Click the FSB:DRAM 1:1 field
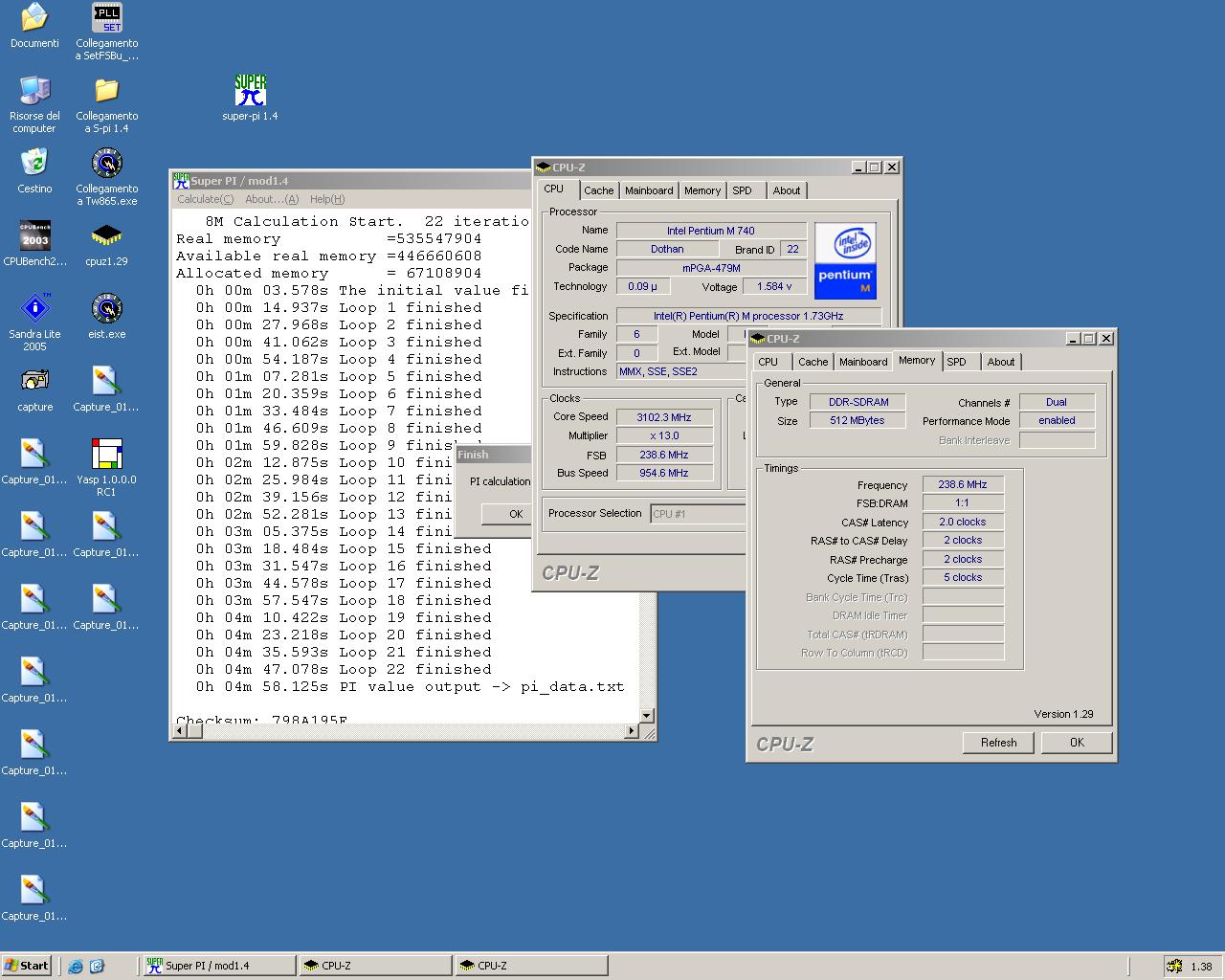 click(x=963, y=502)
